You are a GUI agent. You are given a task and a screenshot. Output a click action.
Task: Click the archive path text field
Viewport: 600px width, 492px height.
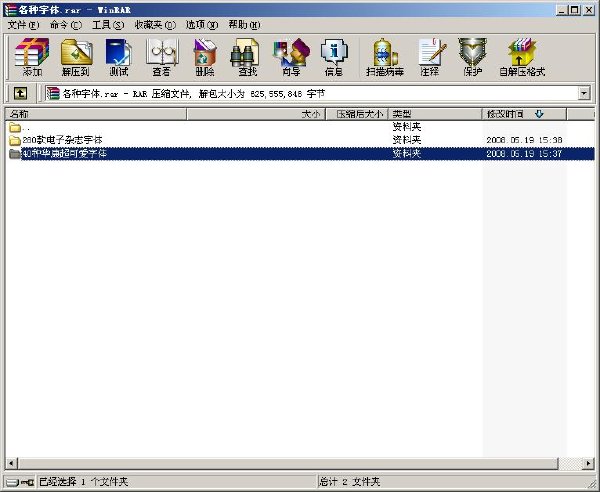[312, 93]
